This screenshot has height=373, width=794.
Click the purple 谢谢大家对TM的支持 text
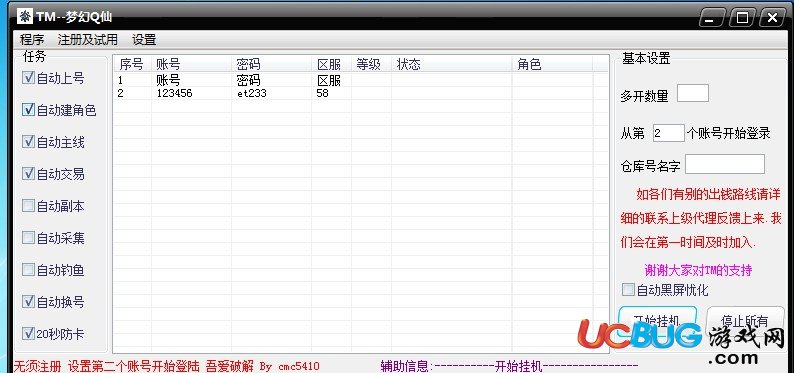pyautogui.click(x=698, y=270)
